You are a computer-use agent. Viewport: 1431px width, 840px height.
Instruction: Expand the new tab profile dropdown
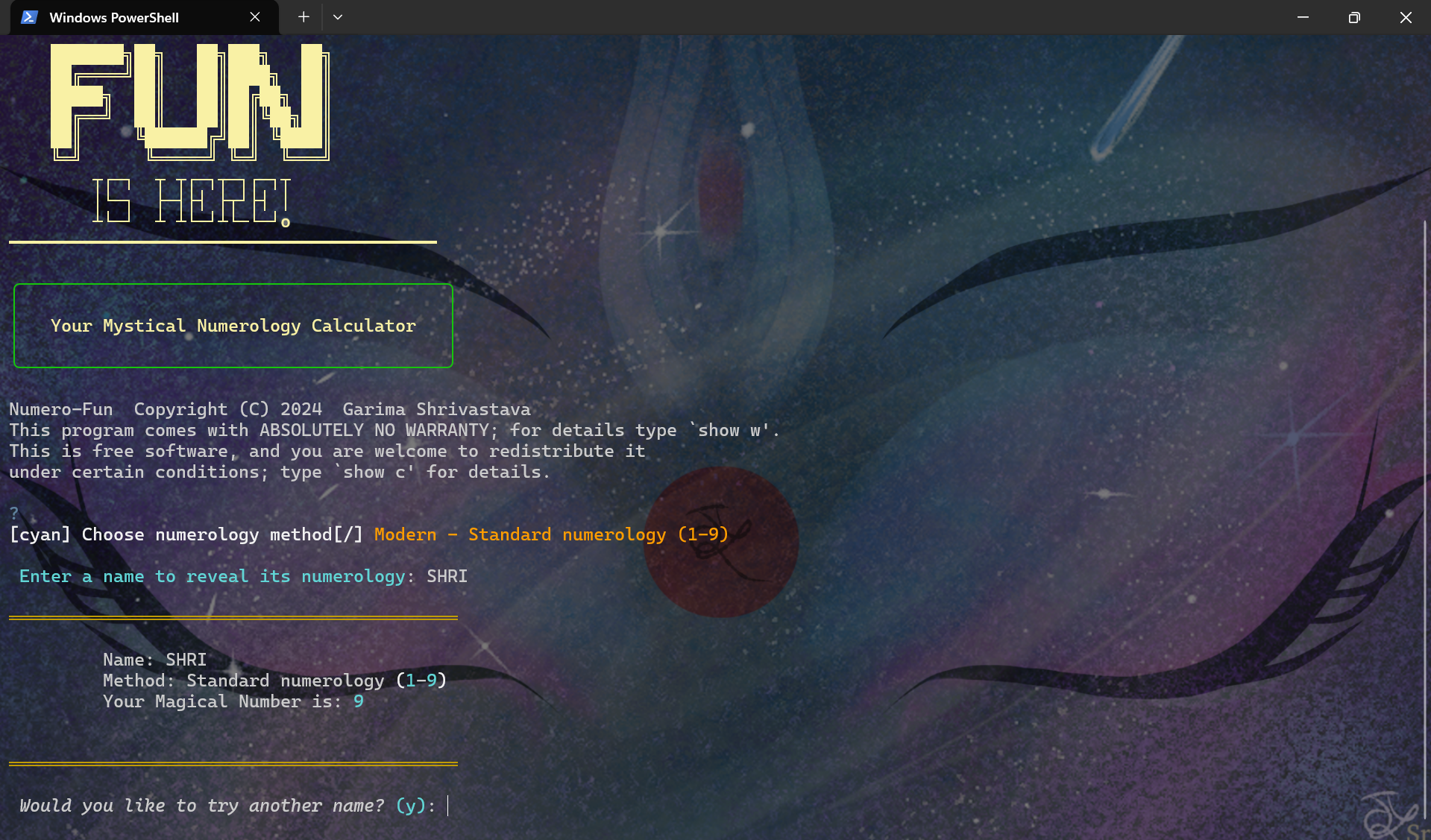click(338, 17)
